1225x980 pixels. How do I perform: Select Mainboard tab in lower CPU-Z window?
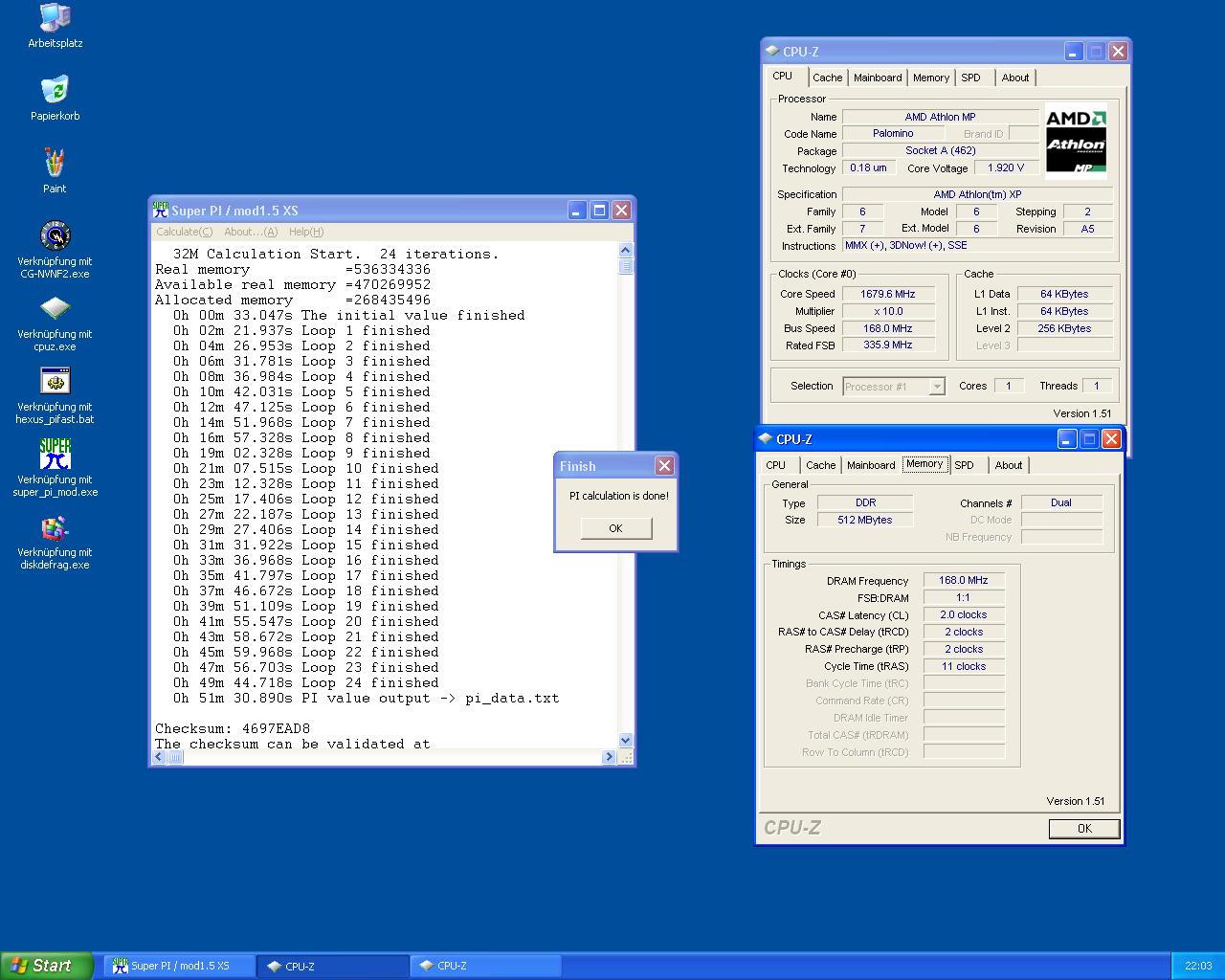click(871, 465)
